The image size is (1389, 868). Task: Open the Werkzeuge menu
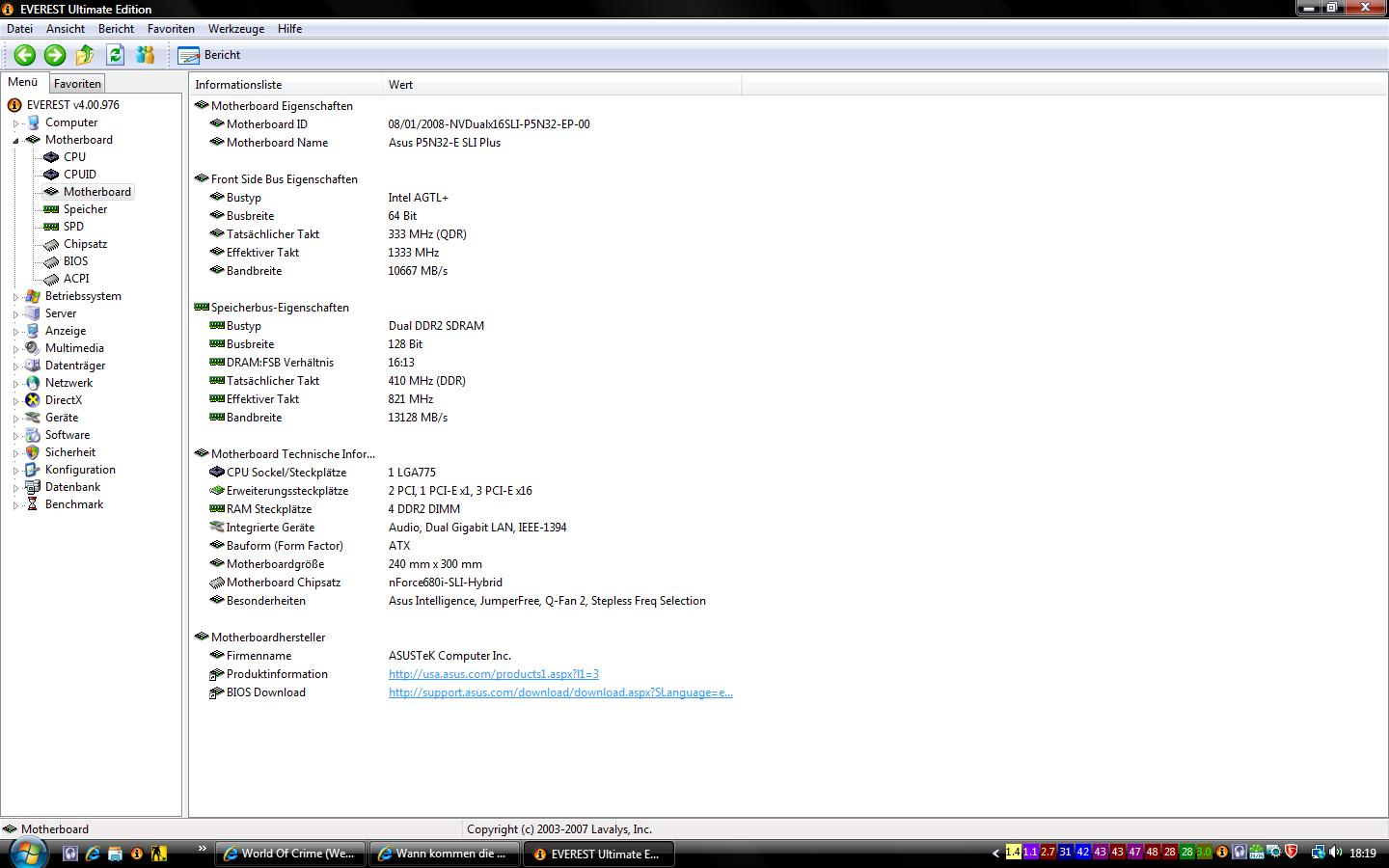235,29
